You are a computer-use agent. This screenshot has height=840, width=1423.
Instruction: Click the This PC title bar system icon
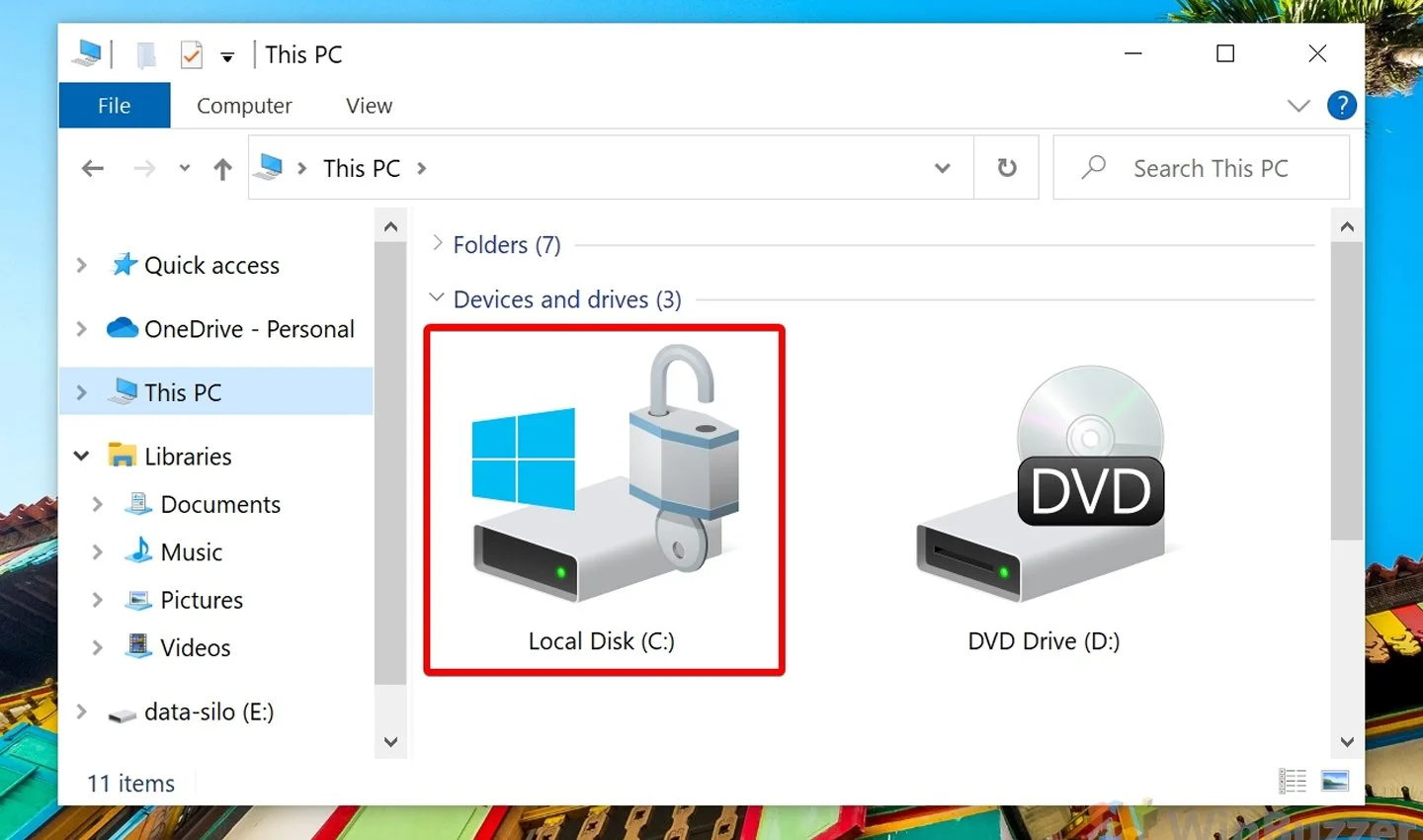click(88, 53)
